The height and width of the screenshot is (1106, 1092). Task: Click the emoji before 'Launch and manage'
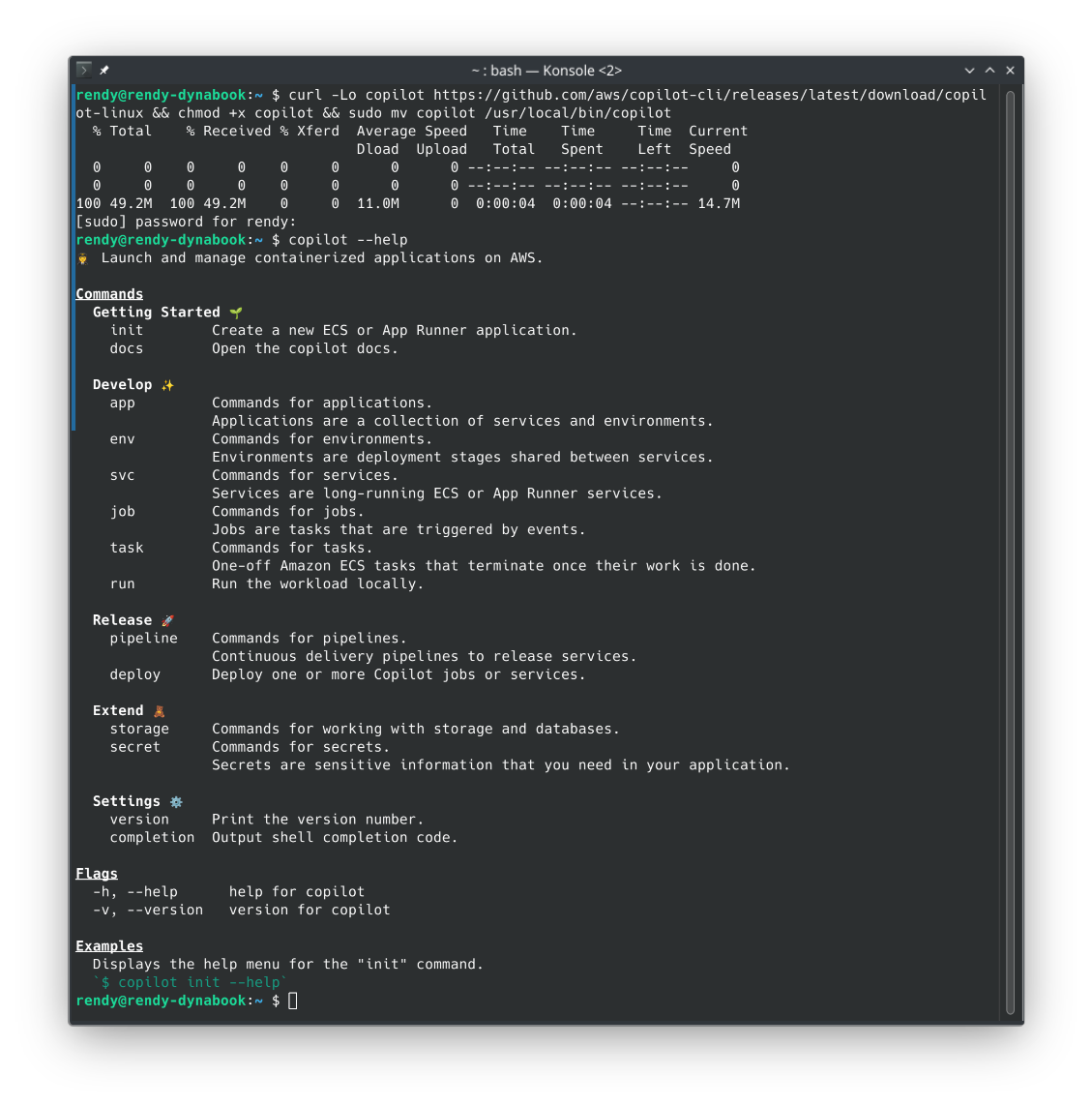point(83,259)
